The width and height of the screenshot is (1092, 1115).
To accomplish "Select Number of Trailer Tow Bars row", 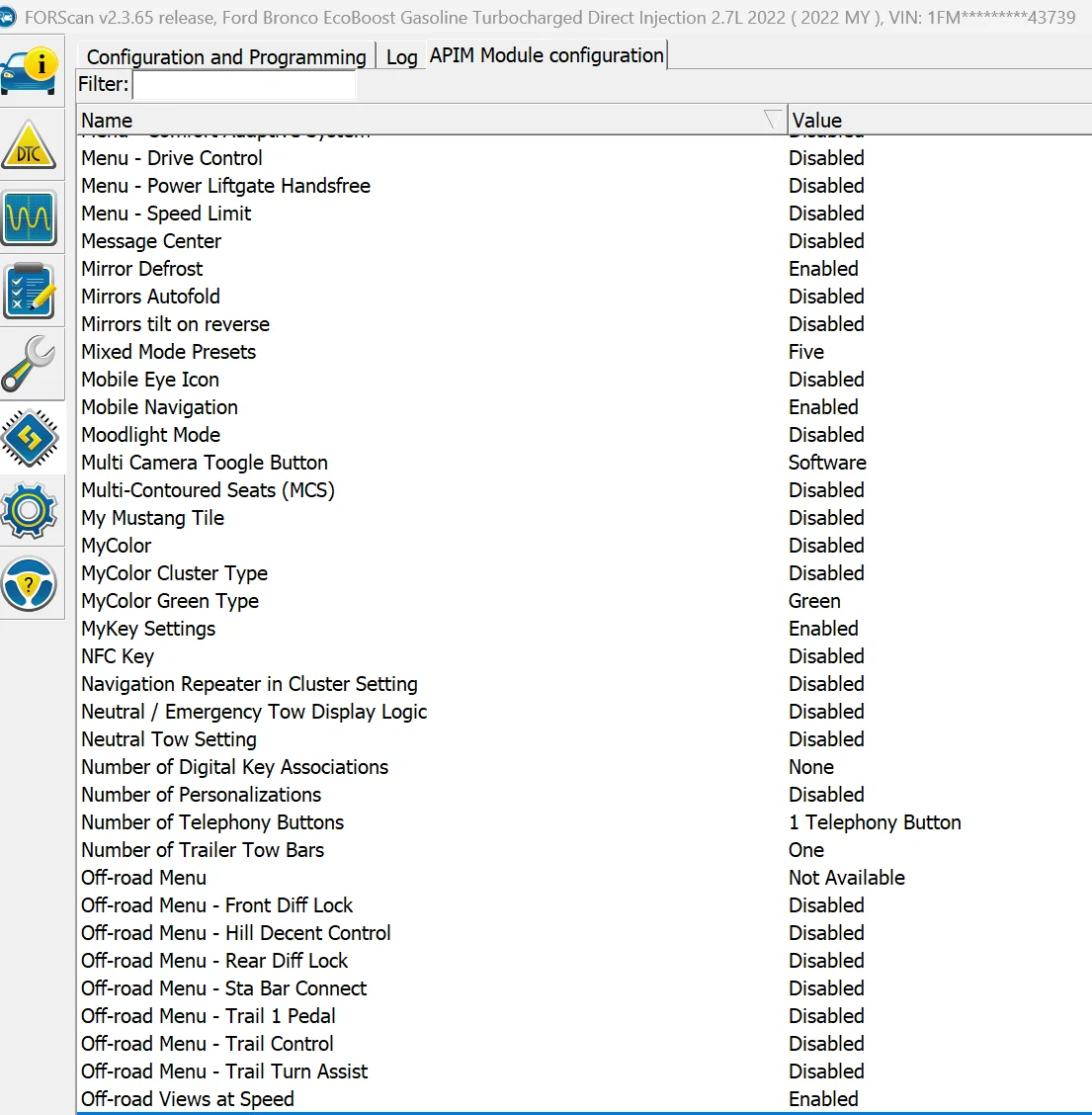I will 584,851.
